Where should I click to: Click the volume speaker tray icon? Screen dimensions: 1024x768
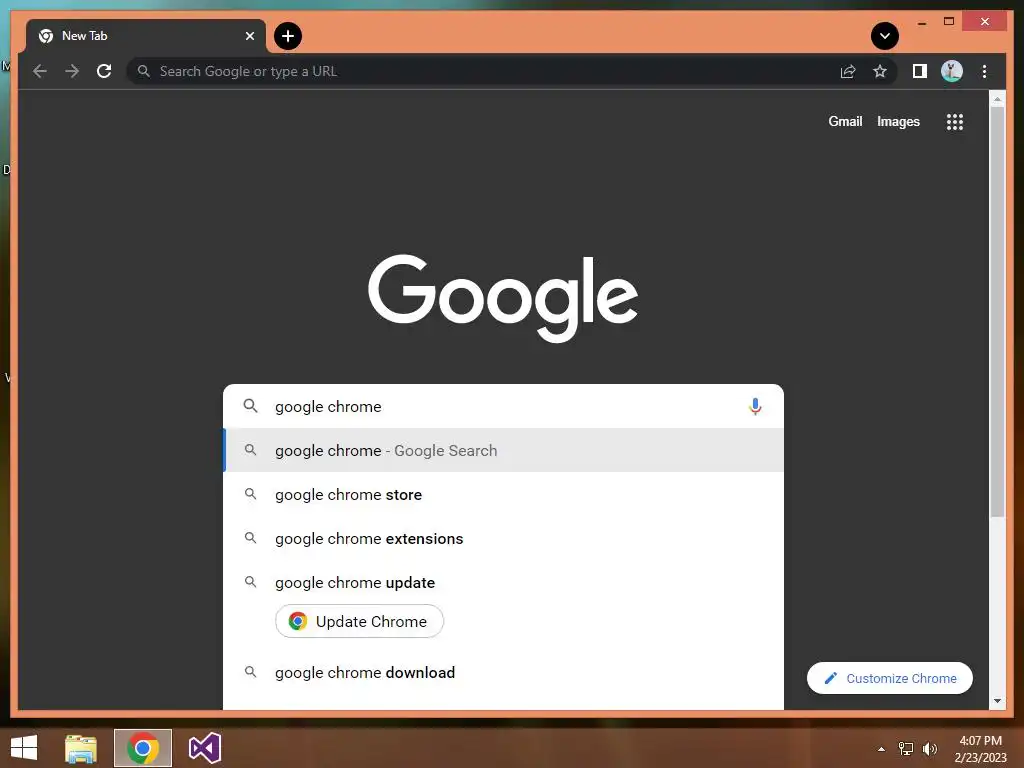[x=929, y=748]
